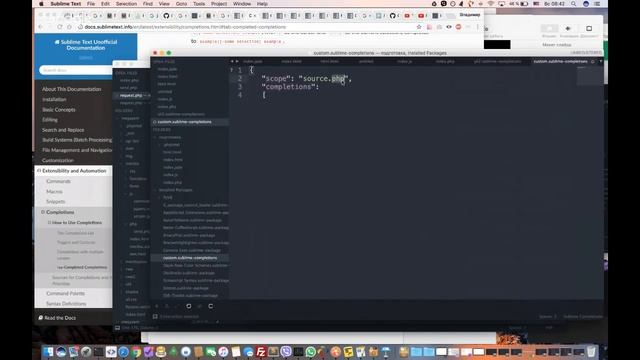Screen dimensions: 640x360
Task: Open FileZilla from the Dock
Action: [x=261, y=351]
